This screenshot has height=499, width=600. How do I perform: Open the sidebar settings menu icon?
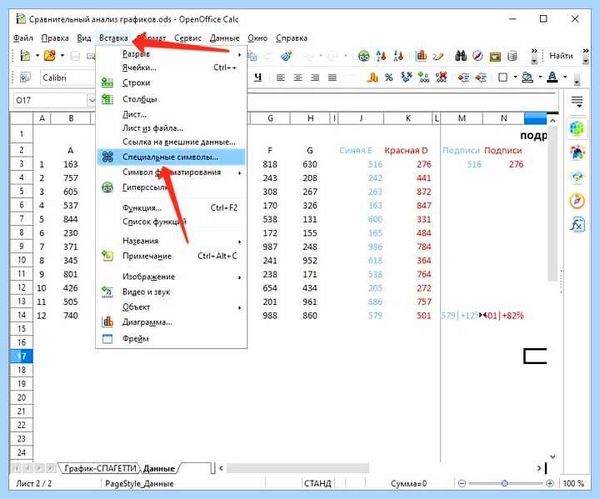click(577, 101)
